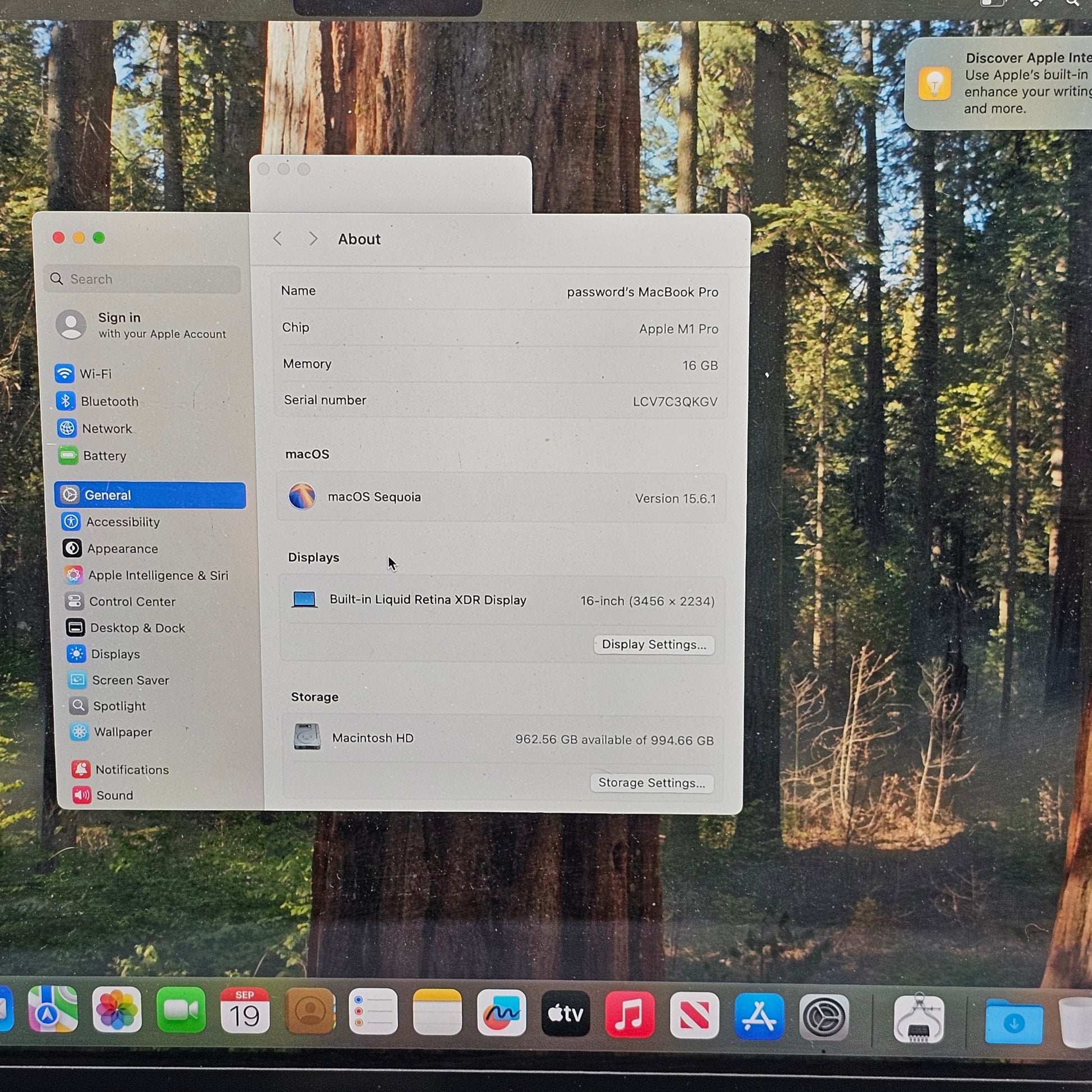Open Contacts from the Dock
1092x1092 pixels.
pos(310,1012)
